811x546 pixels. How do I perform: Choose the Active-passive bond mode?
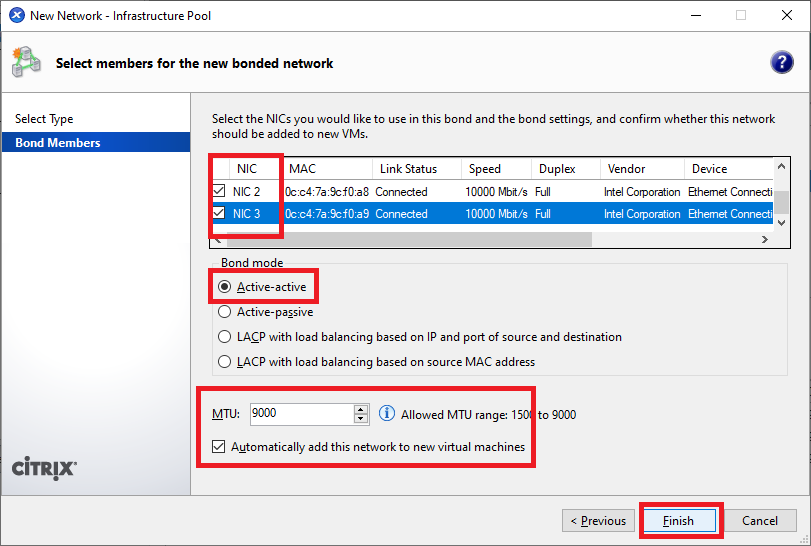(225, 312)
